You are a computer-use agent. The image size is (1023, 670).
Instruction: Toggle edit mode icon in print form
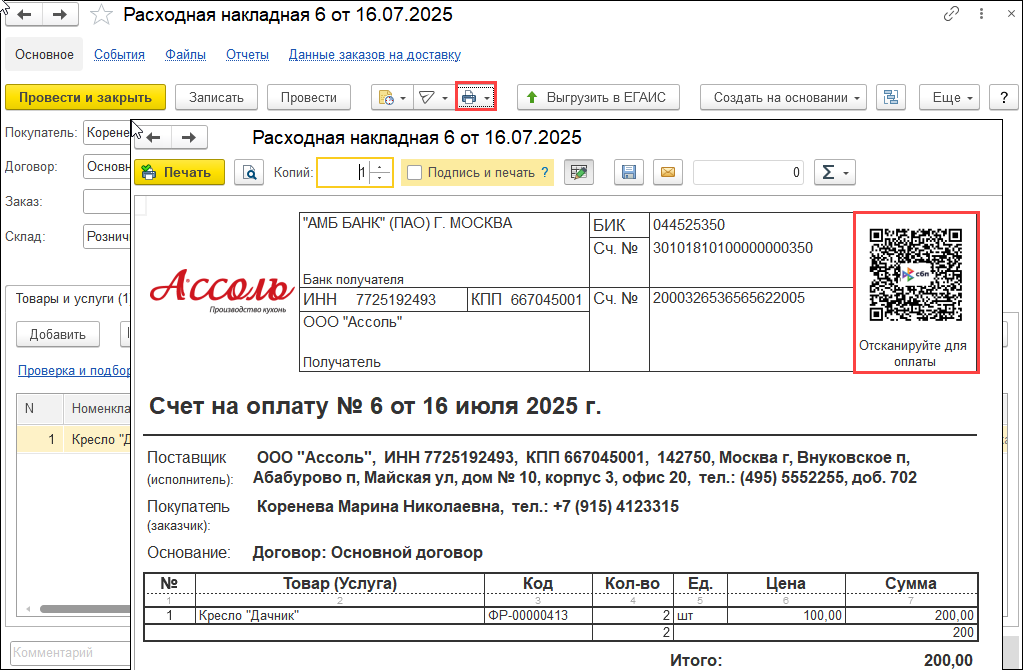(579, 172)
